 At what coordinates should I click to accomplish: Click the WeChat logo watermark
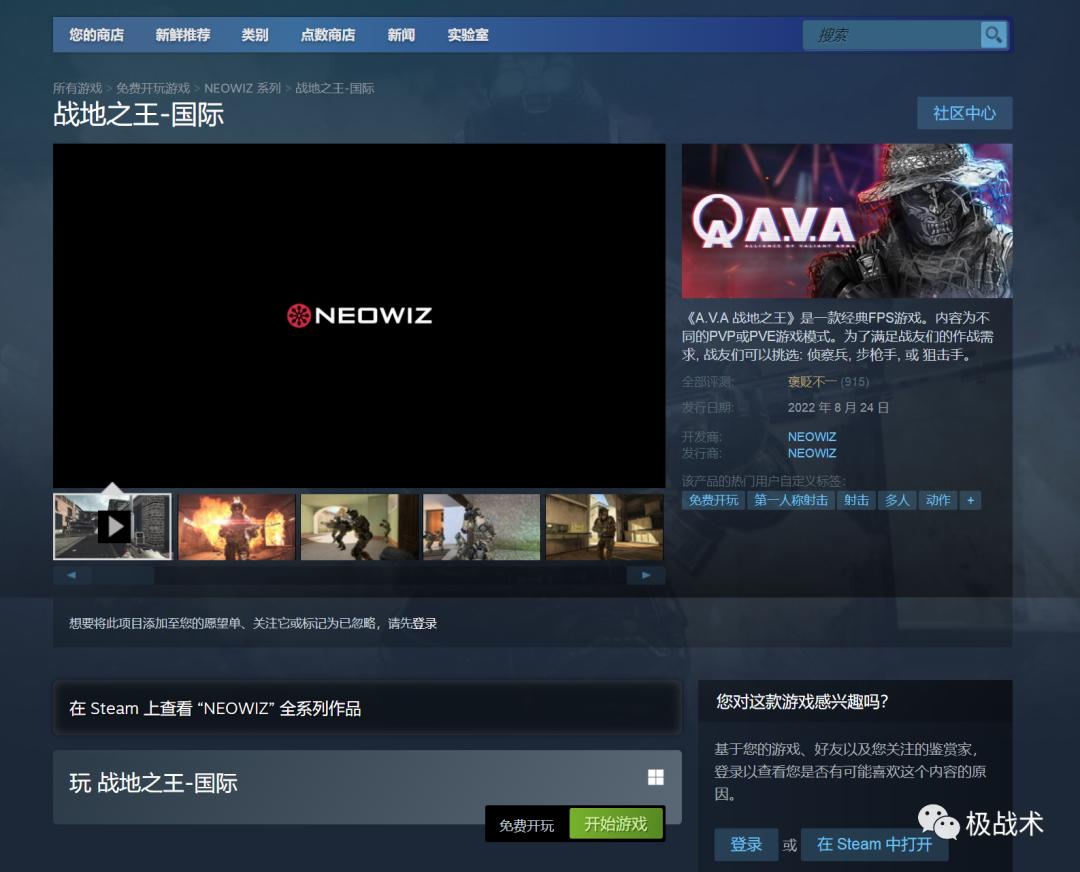[938, 822]
